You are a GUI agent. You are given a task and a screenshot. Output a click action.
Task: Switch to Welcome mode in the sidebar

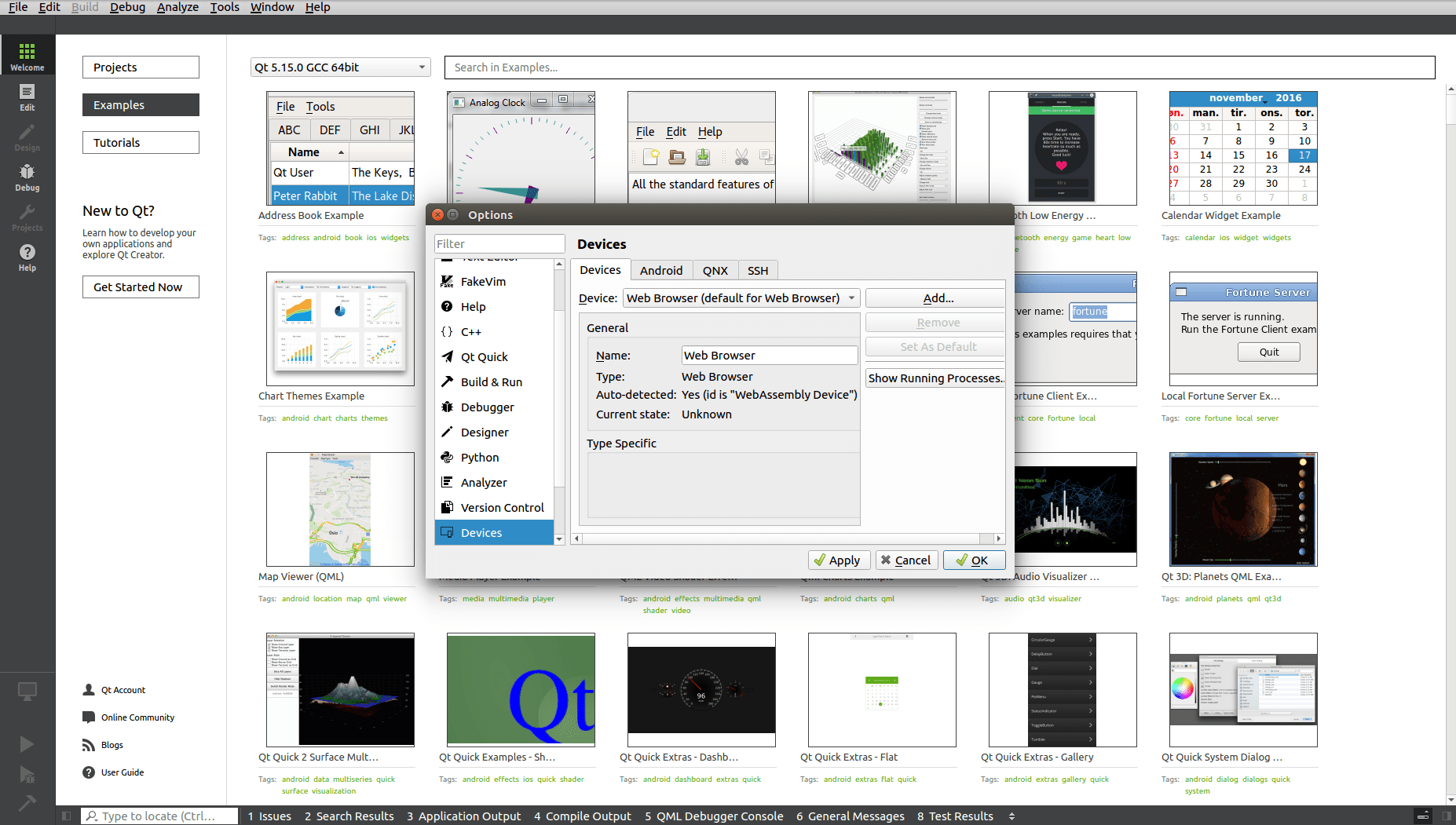(x=27, y=56)
